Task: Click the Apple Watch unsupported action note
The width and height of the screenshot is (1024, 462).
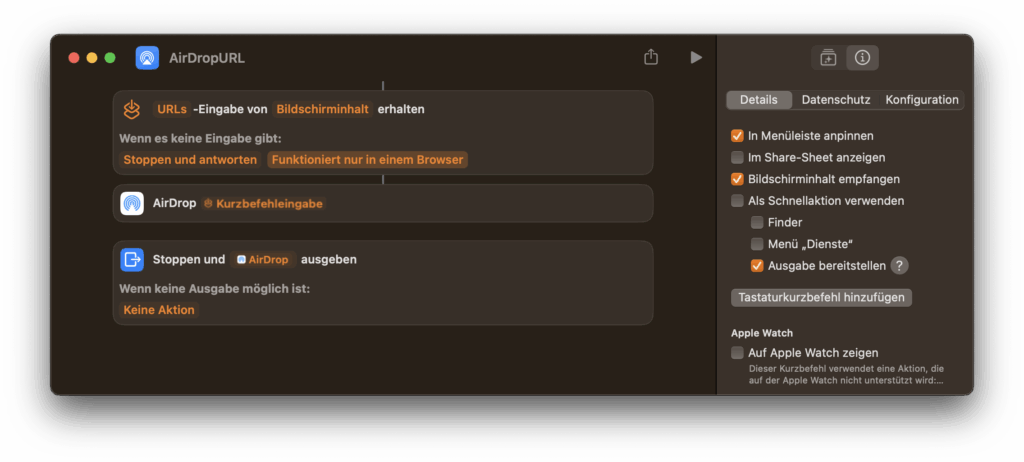Action: click(x=846, y=374)
